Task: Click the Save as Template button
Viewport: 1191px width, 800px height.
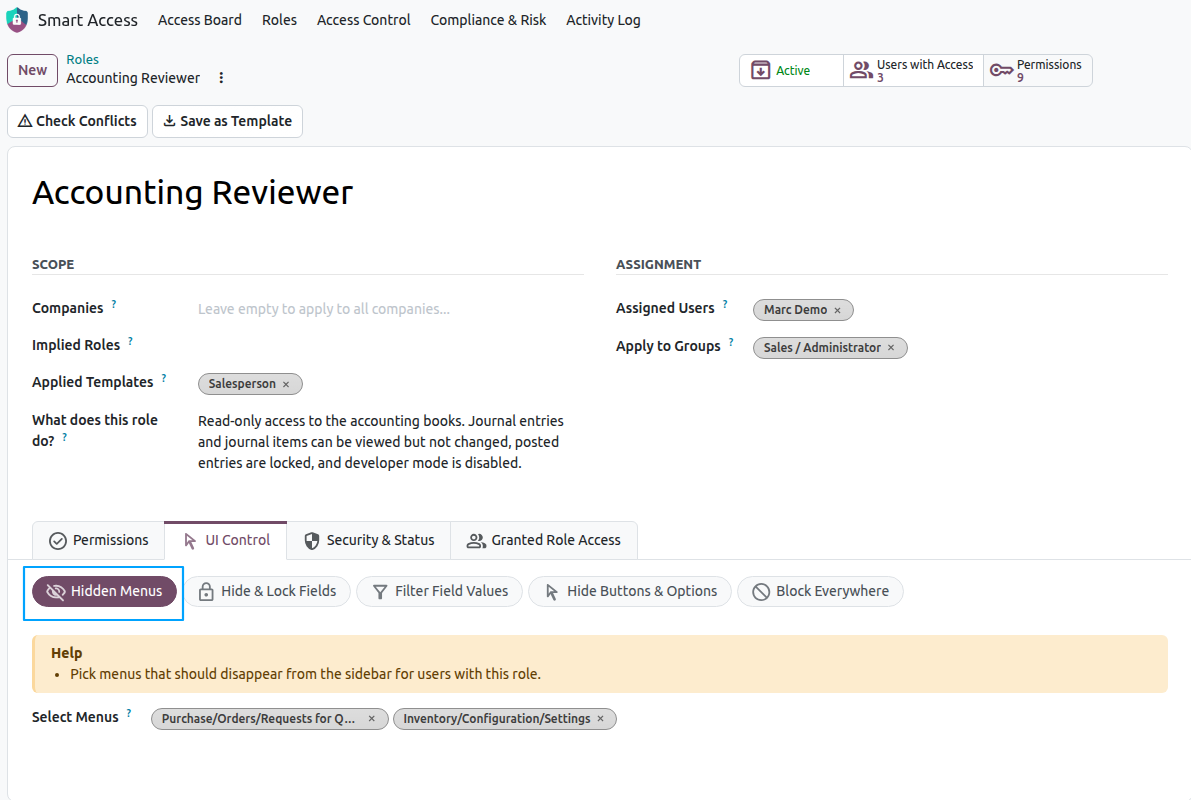Action: [228, 122]
